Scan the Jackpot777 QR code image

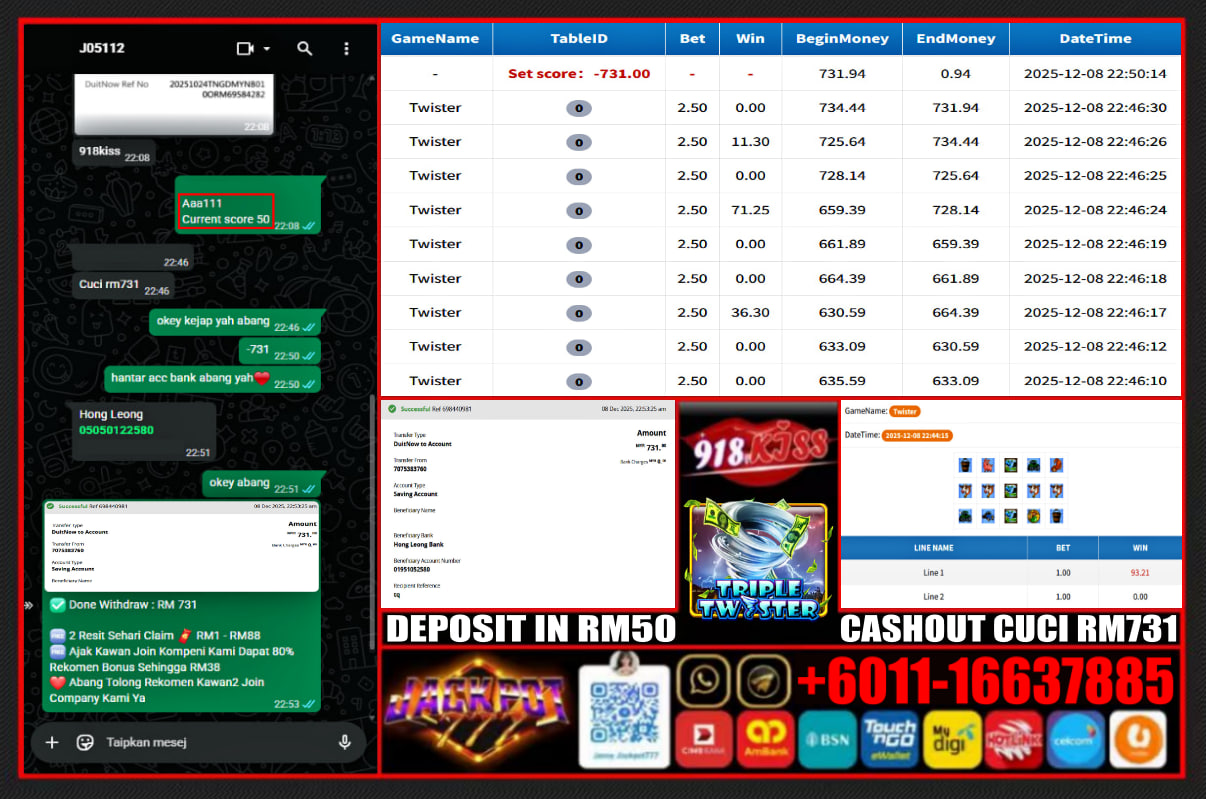pyautogui.click(x=622, y=712)
